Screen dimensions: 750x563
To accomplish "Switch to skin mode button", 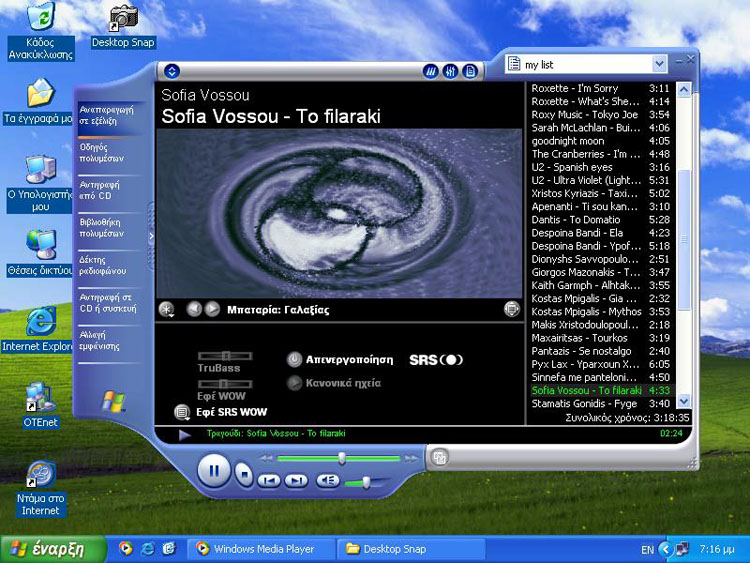I will click(440, 457).
